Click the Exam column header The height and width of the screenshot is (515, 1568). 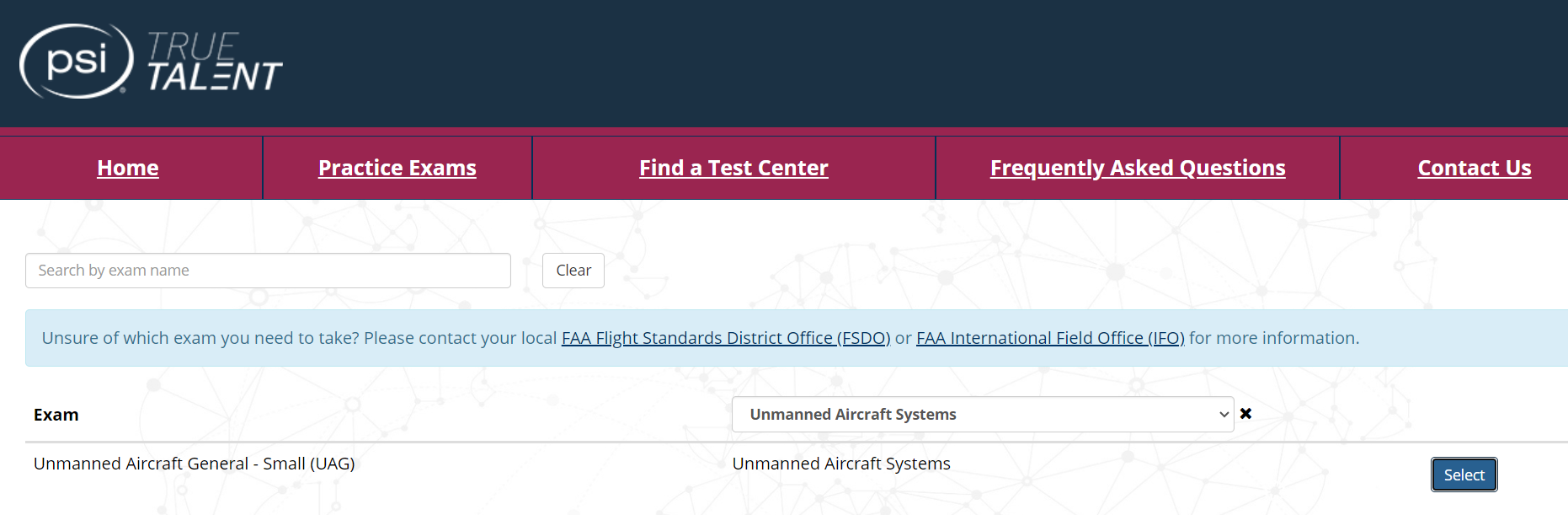pyautogui.click(x=56, y=415)
